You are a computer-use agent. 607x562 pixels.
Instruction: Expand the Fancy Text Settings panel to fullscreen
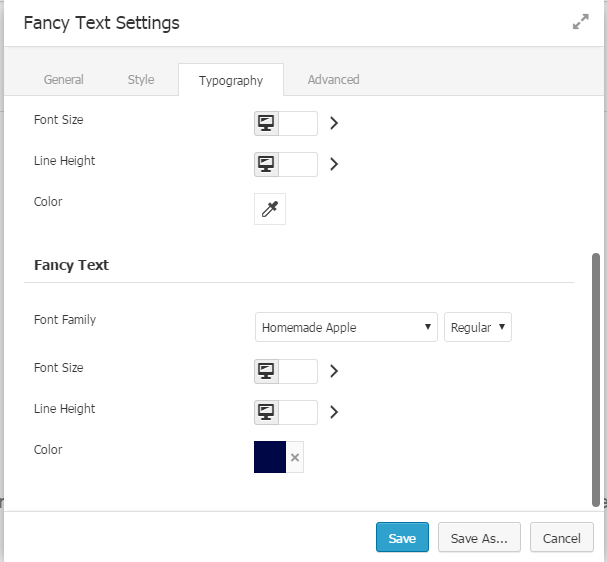pos(580,22)
